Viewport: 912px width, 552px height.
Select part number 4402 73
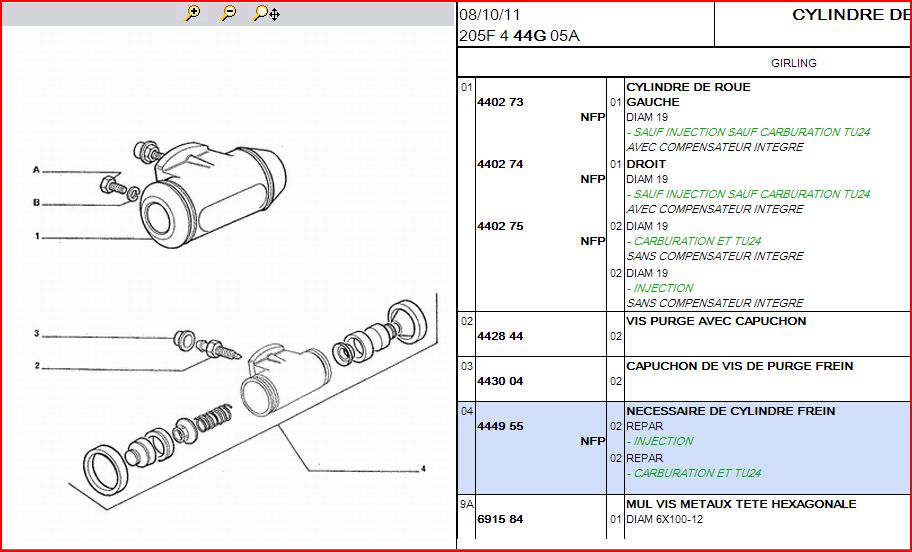(x=500, y=102)
